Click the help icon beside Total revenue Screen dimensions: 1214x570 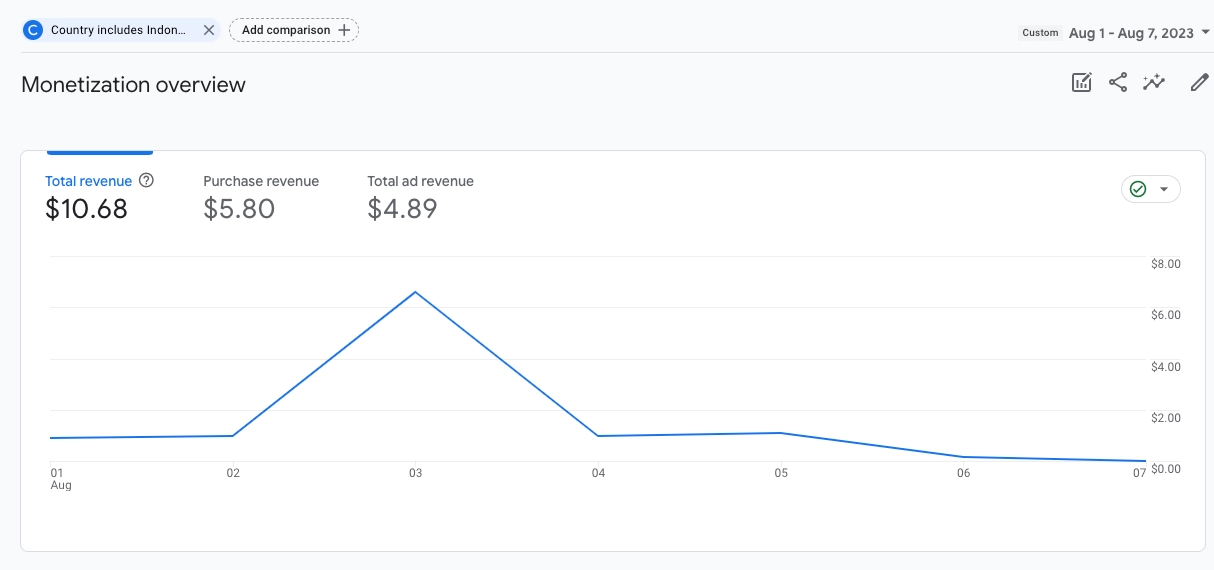(146, 181)
